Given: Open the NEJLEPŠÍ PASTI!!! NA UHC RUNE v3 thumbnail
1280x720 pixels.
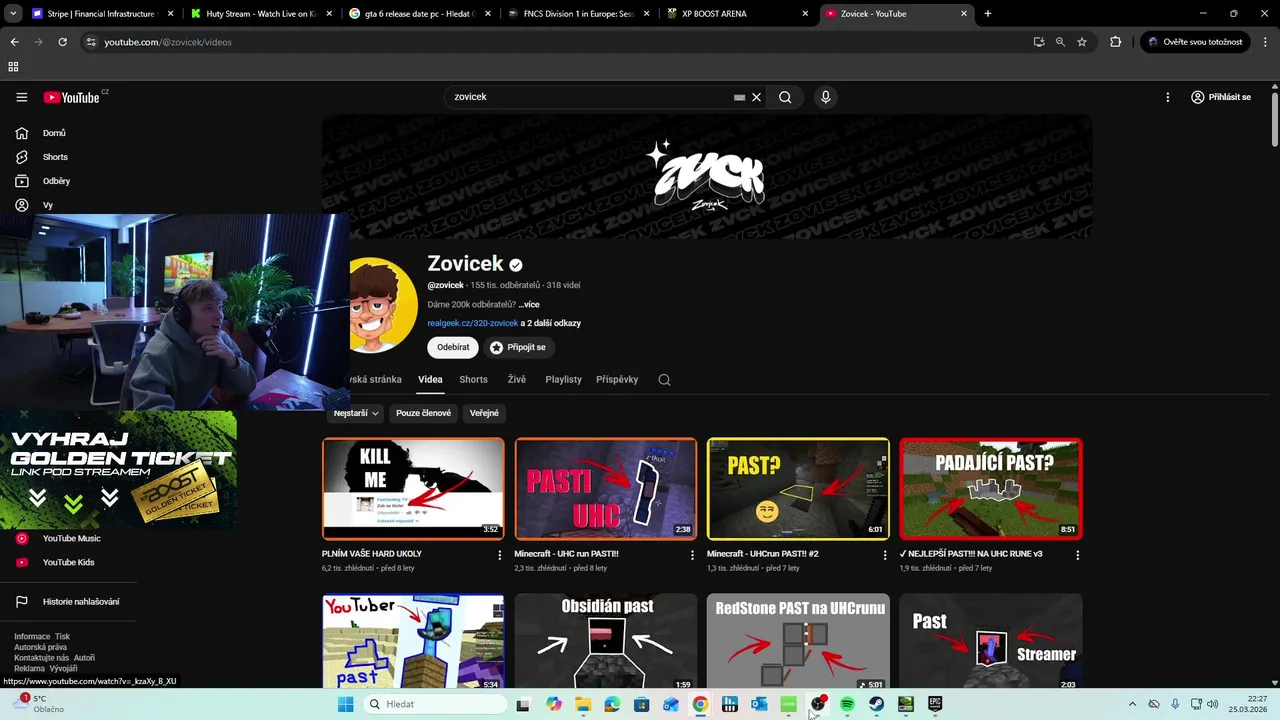Looking at the screenshot, I should 991,489.
